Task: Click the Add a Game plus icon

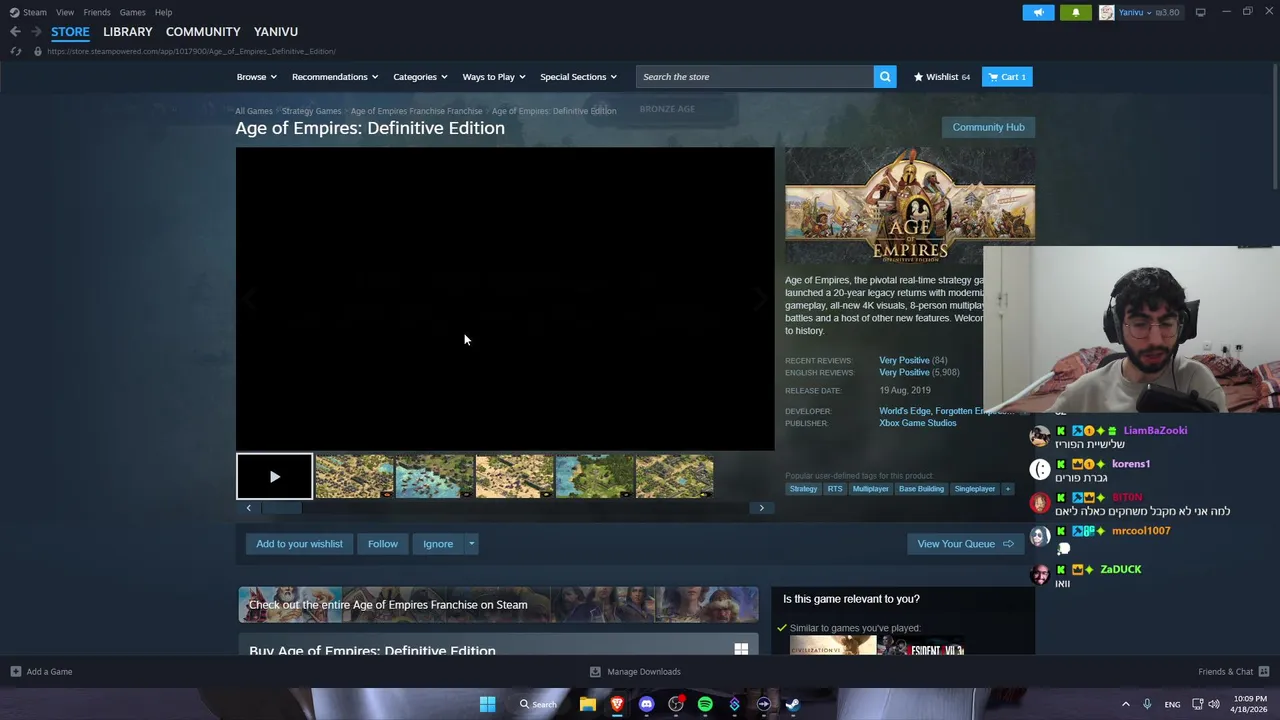Action: [x=15, y=671]
